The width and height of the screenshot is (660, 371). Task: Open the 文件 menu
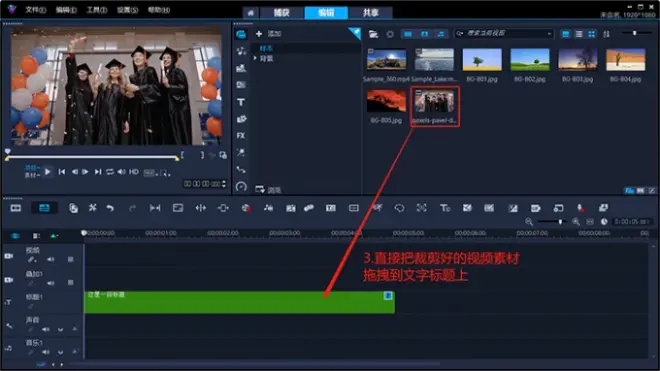(x=35, y=10)
